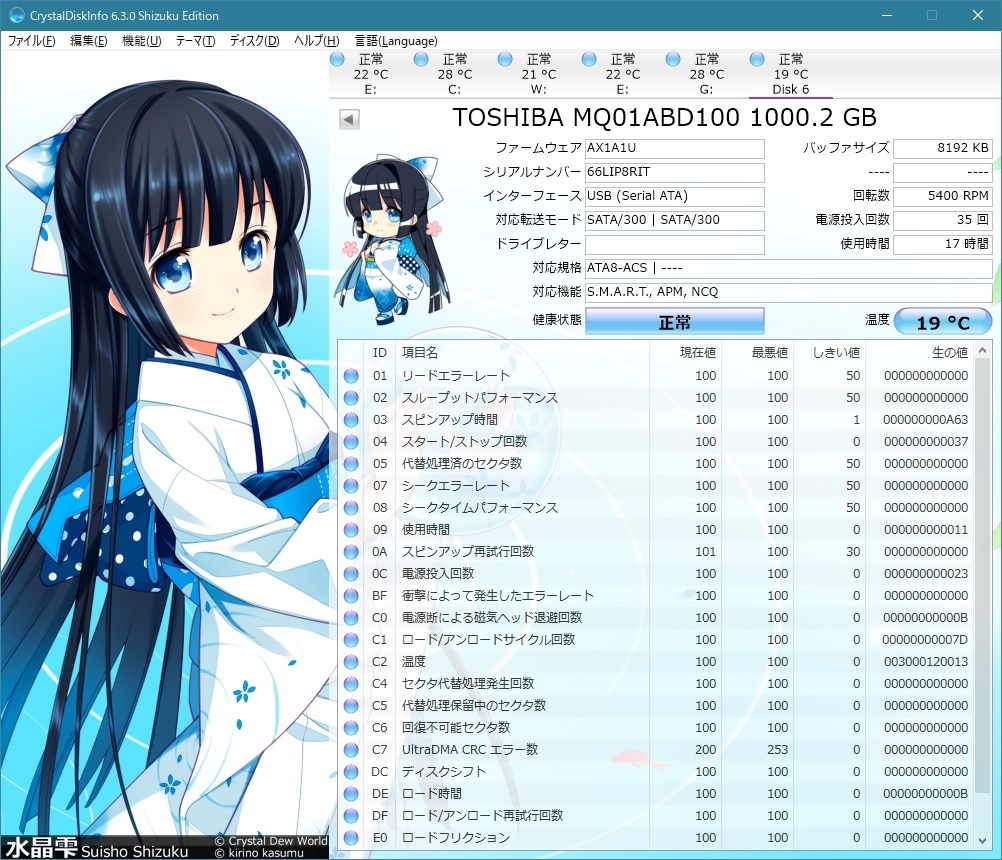Open the テーマ(T) menu
Viewport: 1002px width, 860px height.
196,41
